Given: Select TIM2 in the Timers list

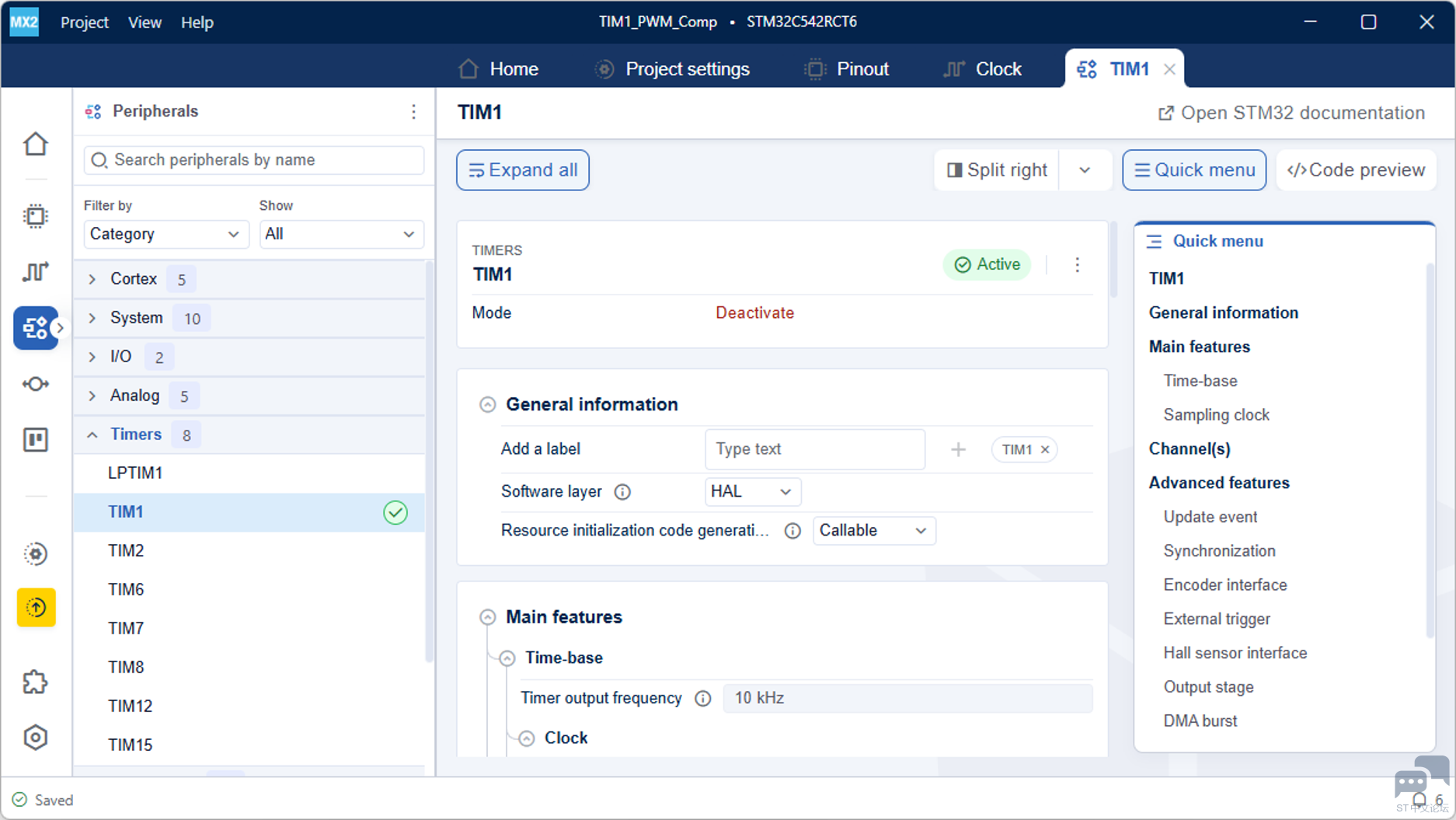Looking at the screenshot, I should coord(249,551).
